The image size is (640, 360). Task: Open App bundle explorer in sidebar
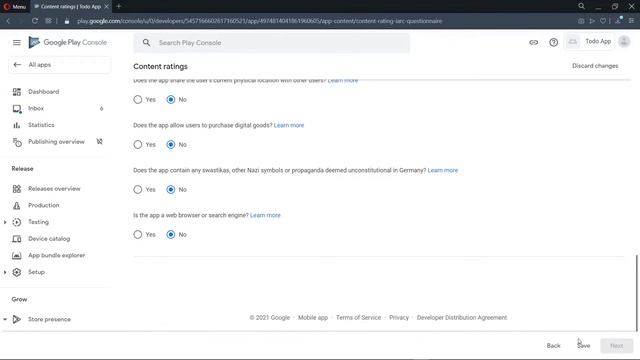[x=55, y=256]
